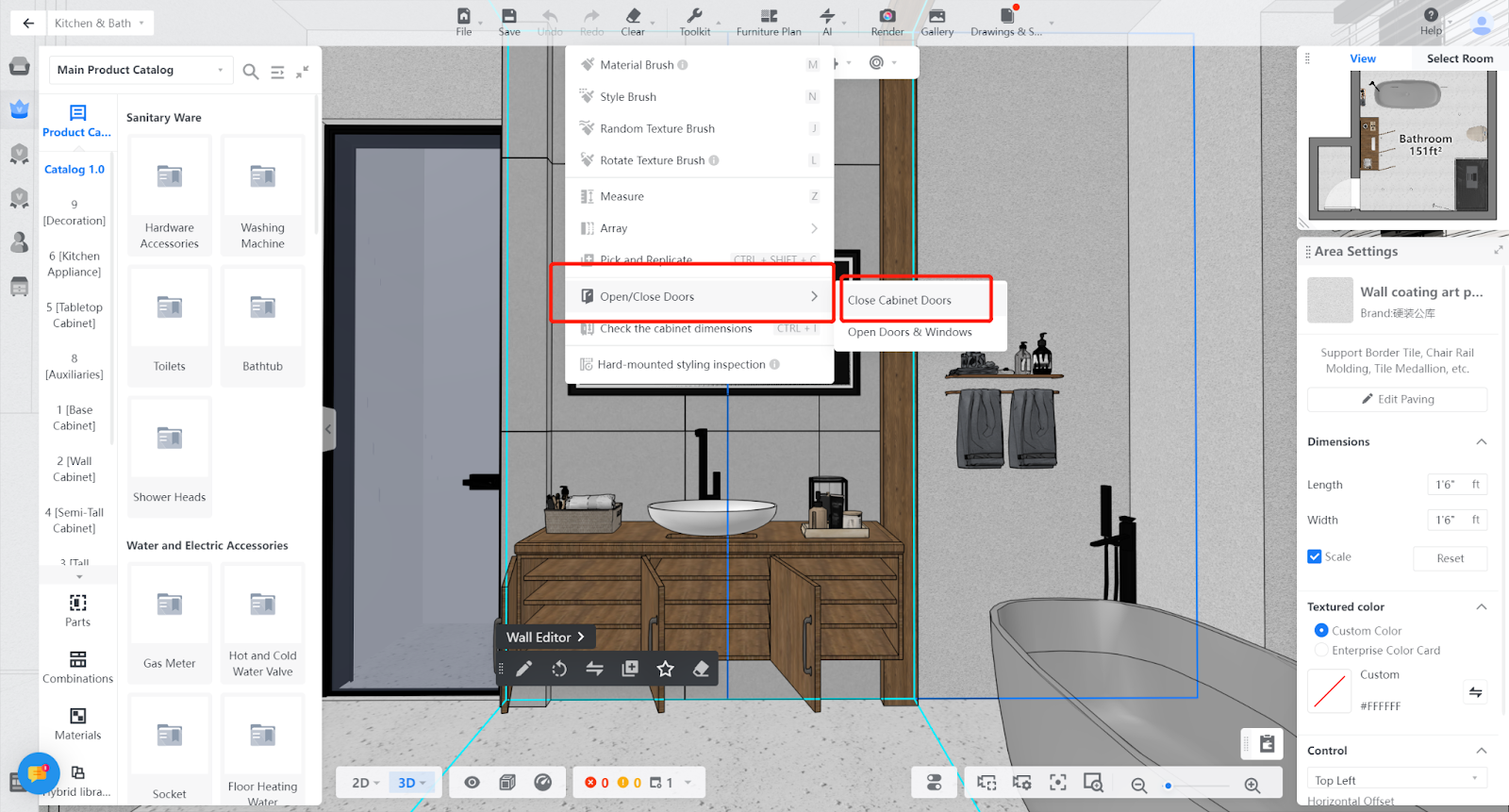Select the Custom Color radio button
This screenshot has height=812, width=1509.
(x=1321, y=631)
